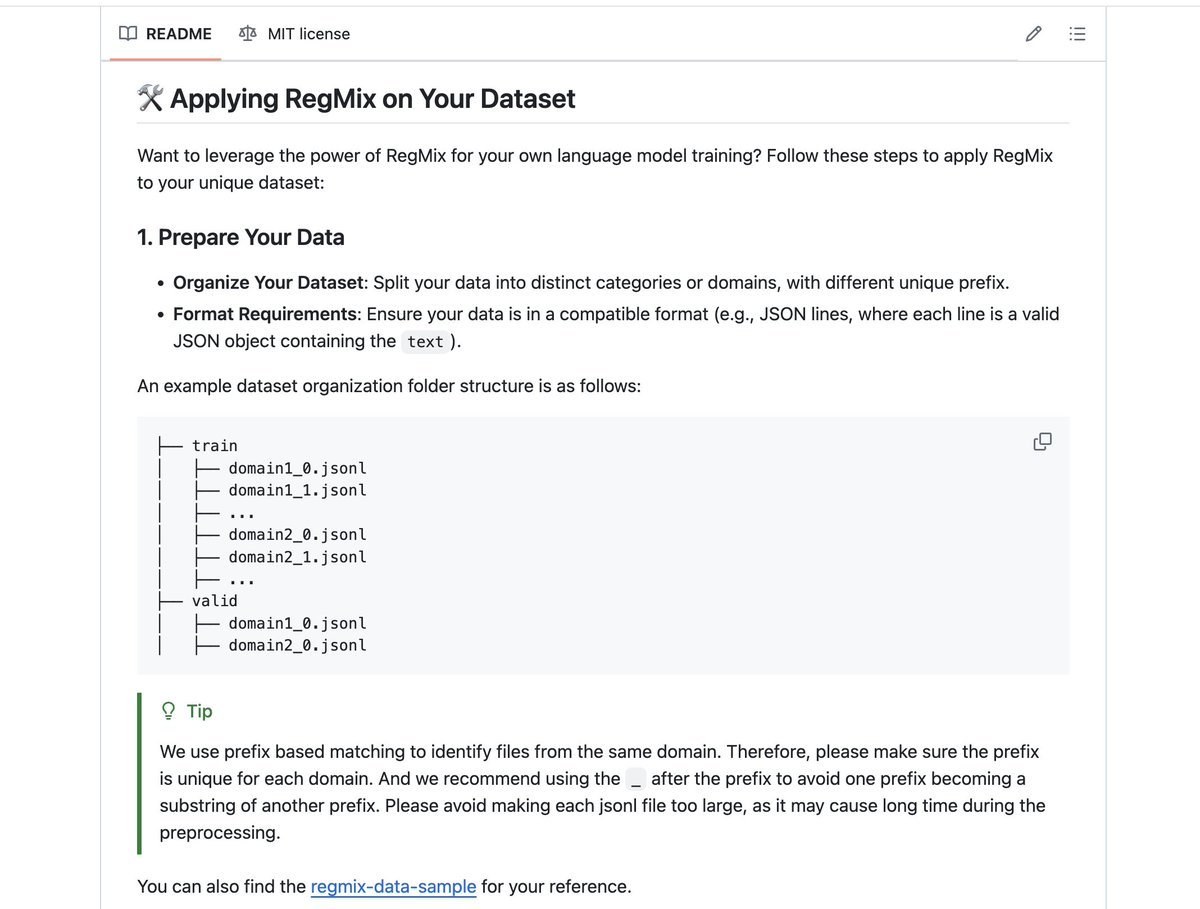Click the inline underscore code in Tip
The image size is (1200, 909).
click(x=636, y=779)
